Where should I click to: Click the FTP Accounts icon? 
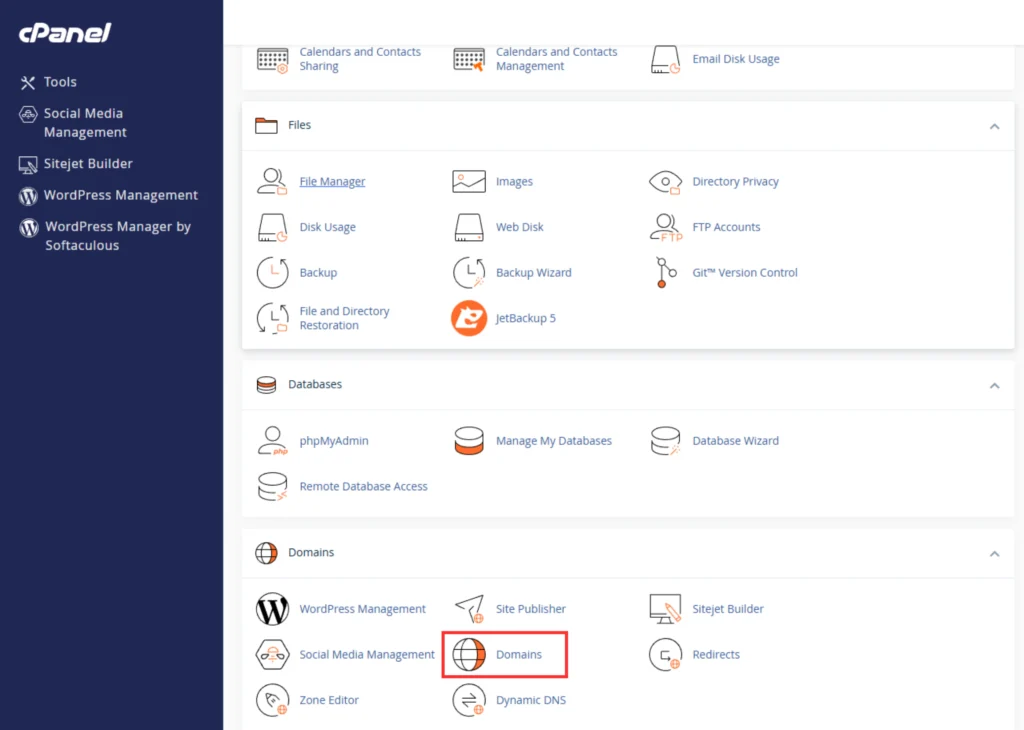pyautogui.click(x=665, y=227)
